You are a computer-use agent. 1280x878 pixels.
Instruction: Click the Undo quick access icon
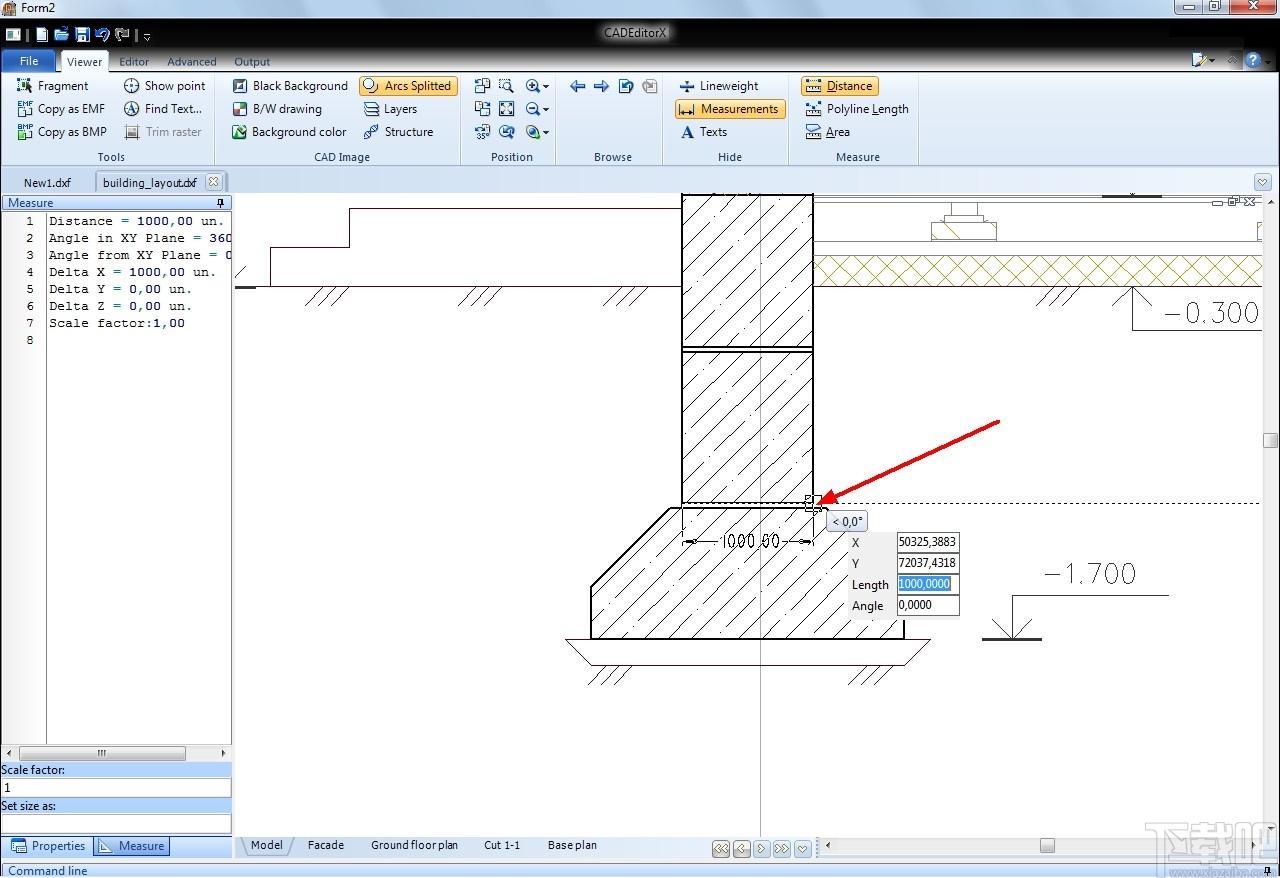click(102, 35)
